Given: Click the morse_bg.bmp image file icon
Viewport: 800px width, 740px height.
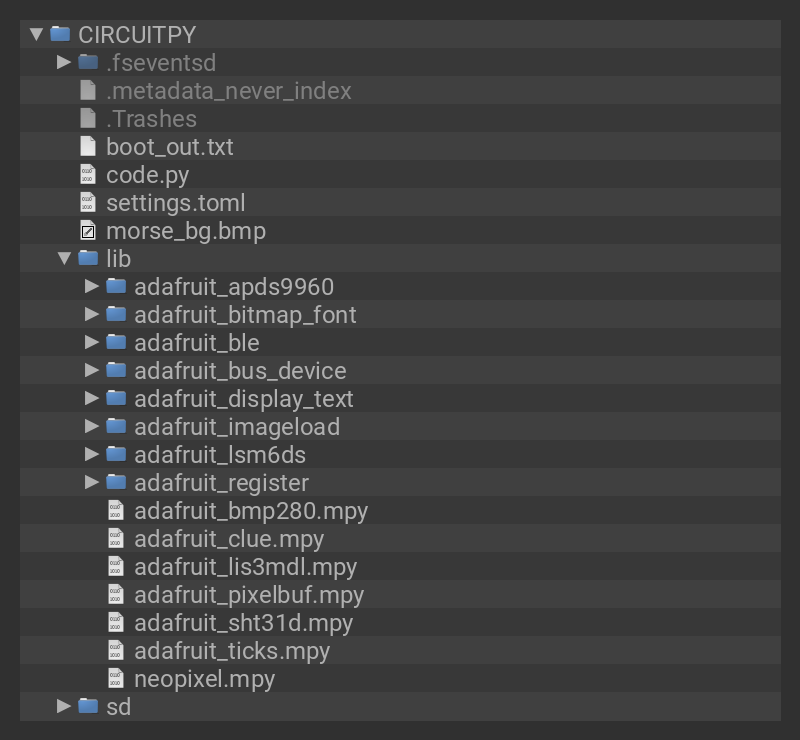Looking at the screenshot, I should pyautogui.click(x=88, y=231).
